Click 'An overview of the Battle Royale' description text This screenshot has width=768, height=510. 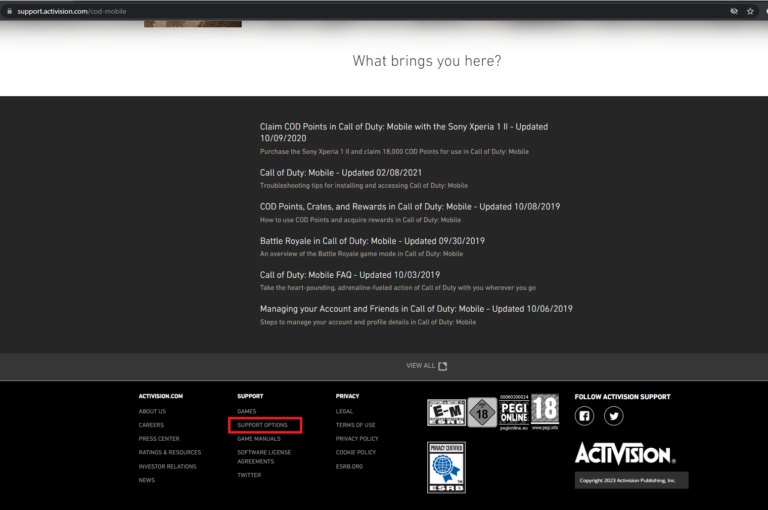(x=361, y=254)
